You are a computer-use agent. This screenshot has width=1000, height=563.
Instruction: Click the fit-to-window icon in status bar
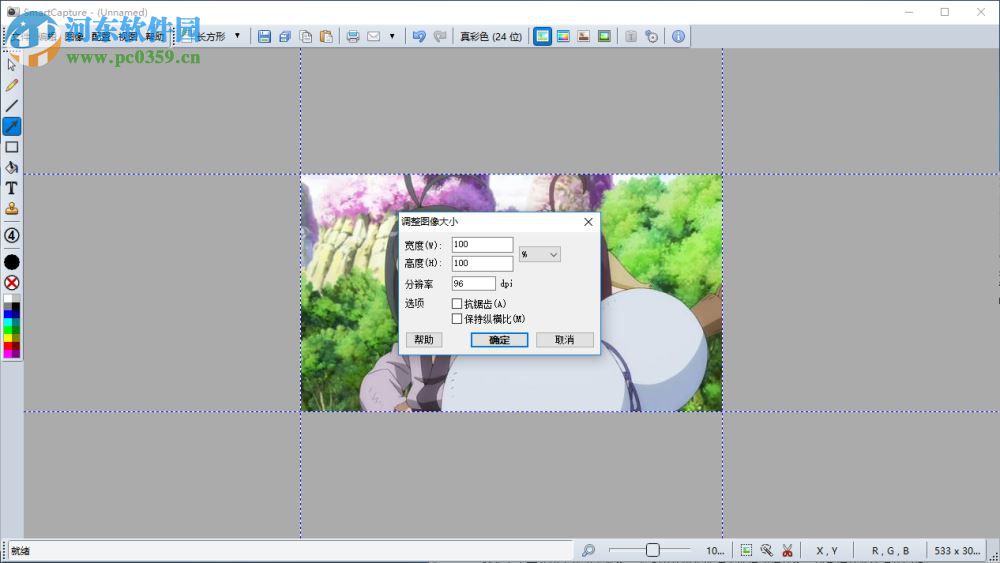tap(746, 550)
